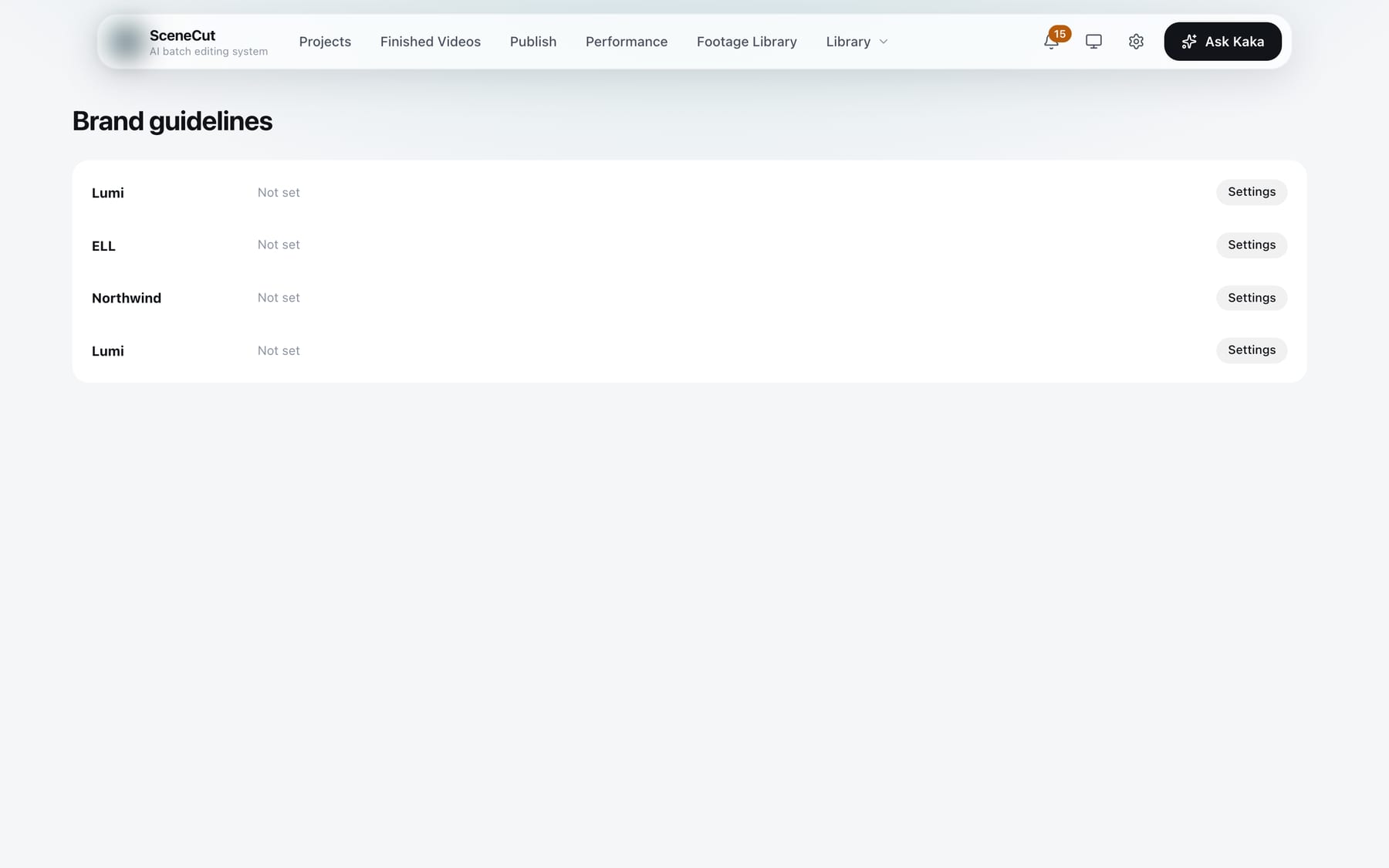
Task: Open the Publish section
Action: coord(533,42)
